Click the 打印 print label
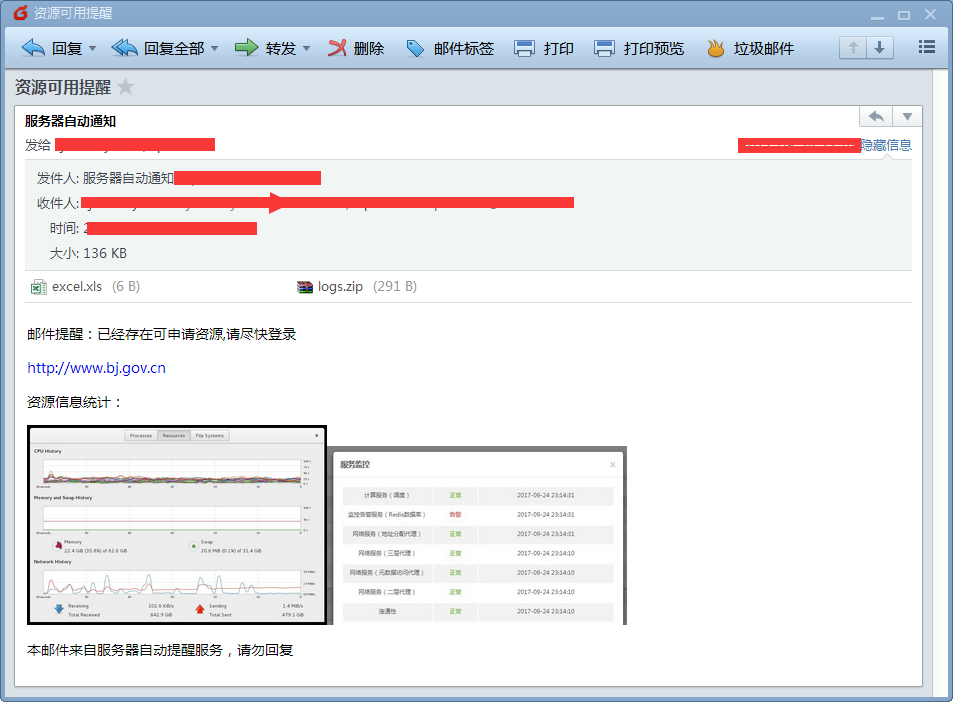953x702 pixels. tap(559, 49)
